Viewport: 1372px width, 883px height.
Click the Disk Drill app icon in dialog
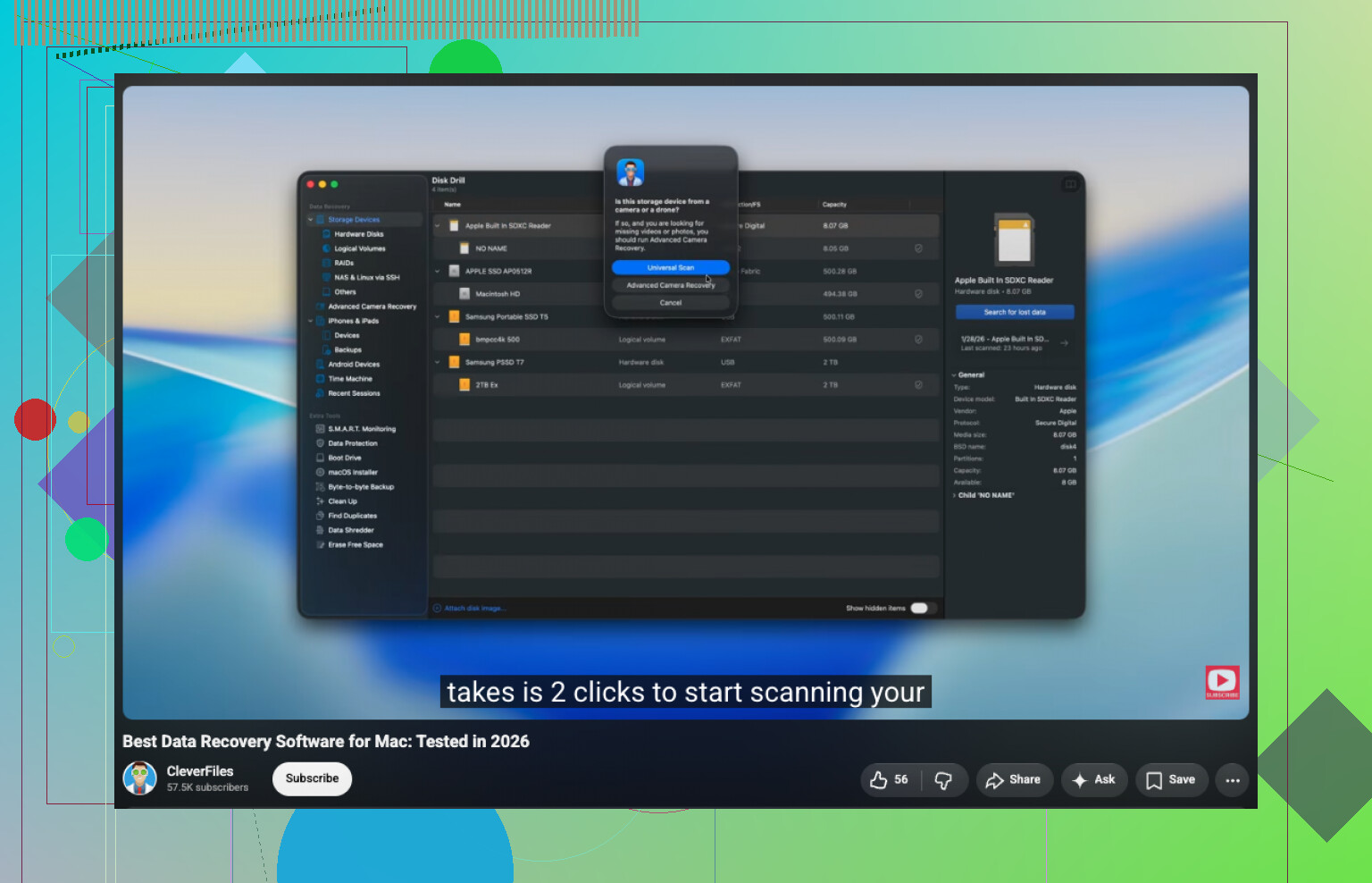pos(631,172)
